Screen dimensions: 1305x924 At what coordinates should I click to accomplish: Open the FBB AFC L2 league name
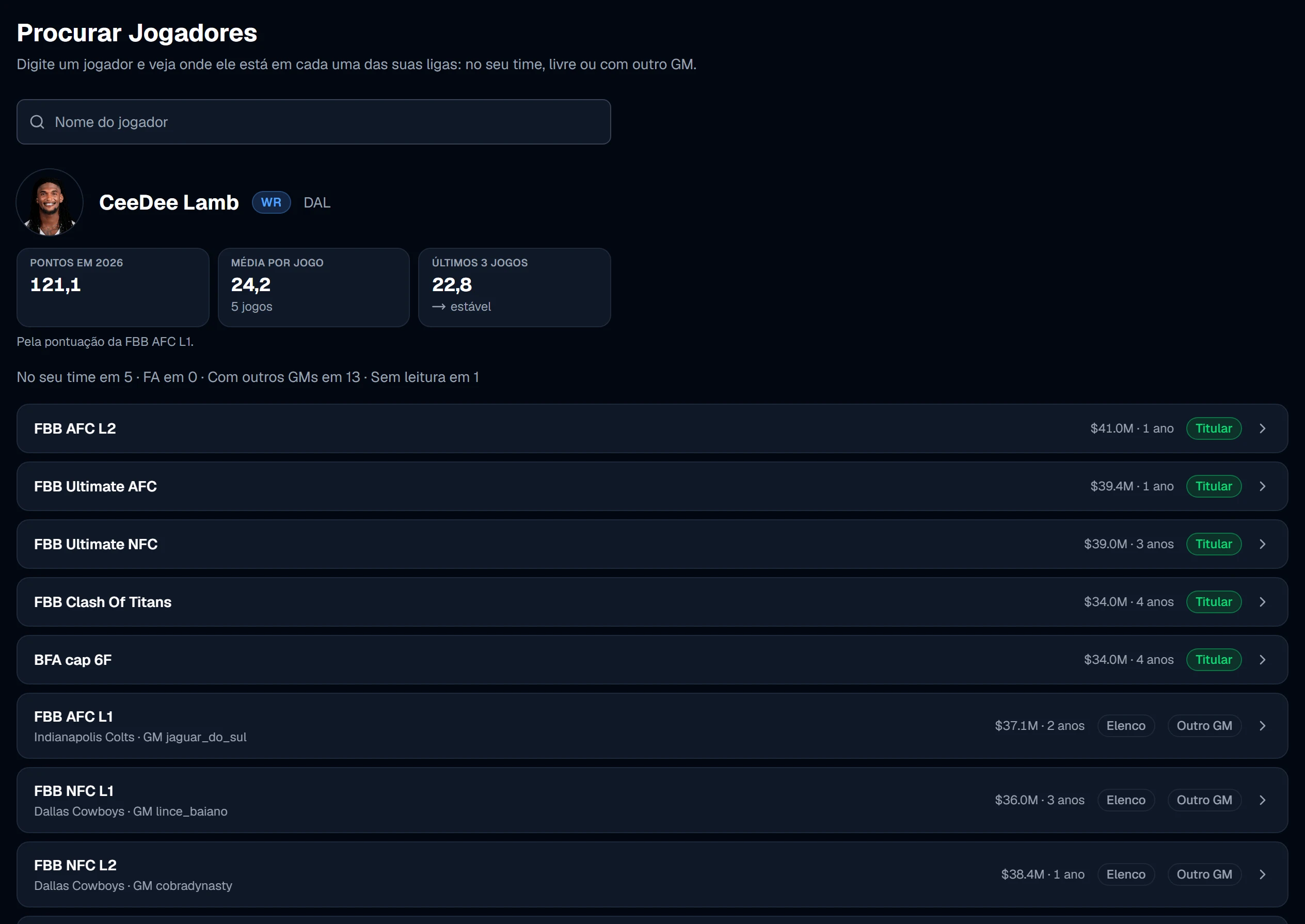click(75, 428)
